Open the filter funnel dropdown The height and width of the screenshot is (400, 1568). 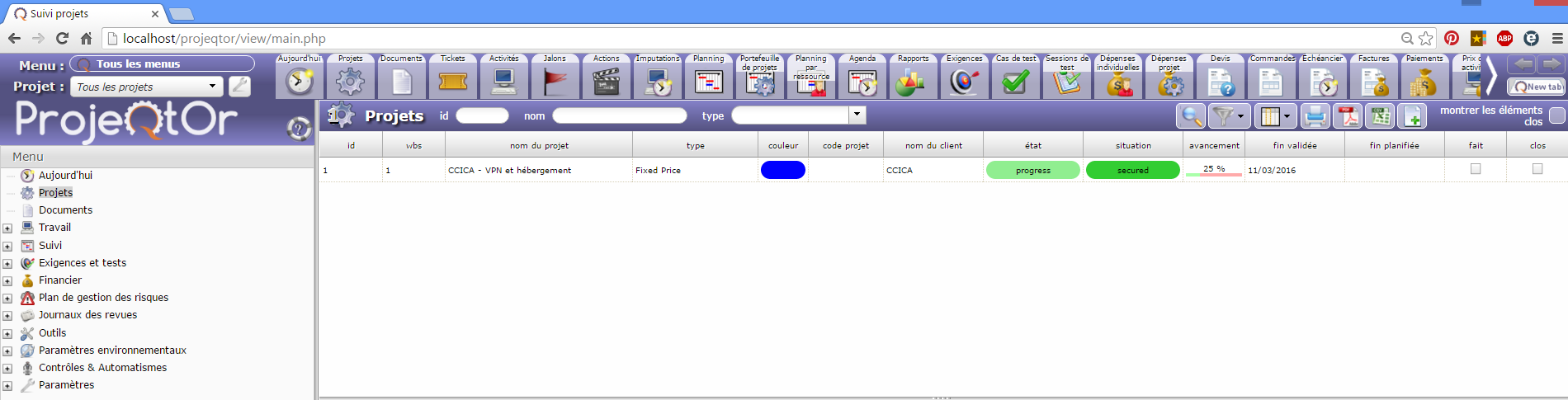point(1228,116)
